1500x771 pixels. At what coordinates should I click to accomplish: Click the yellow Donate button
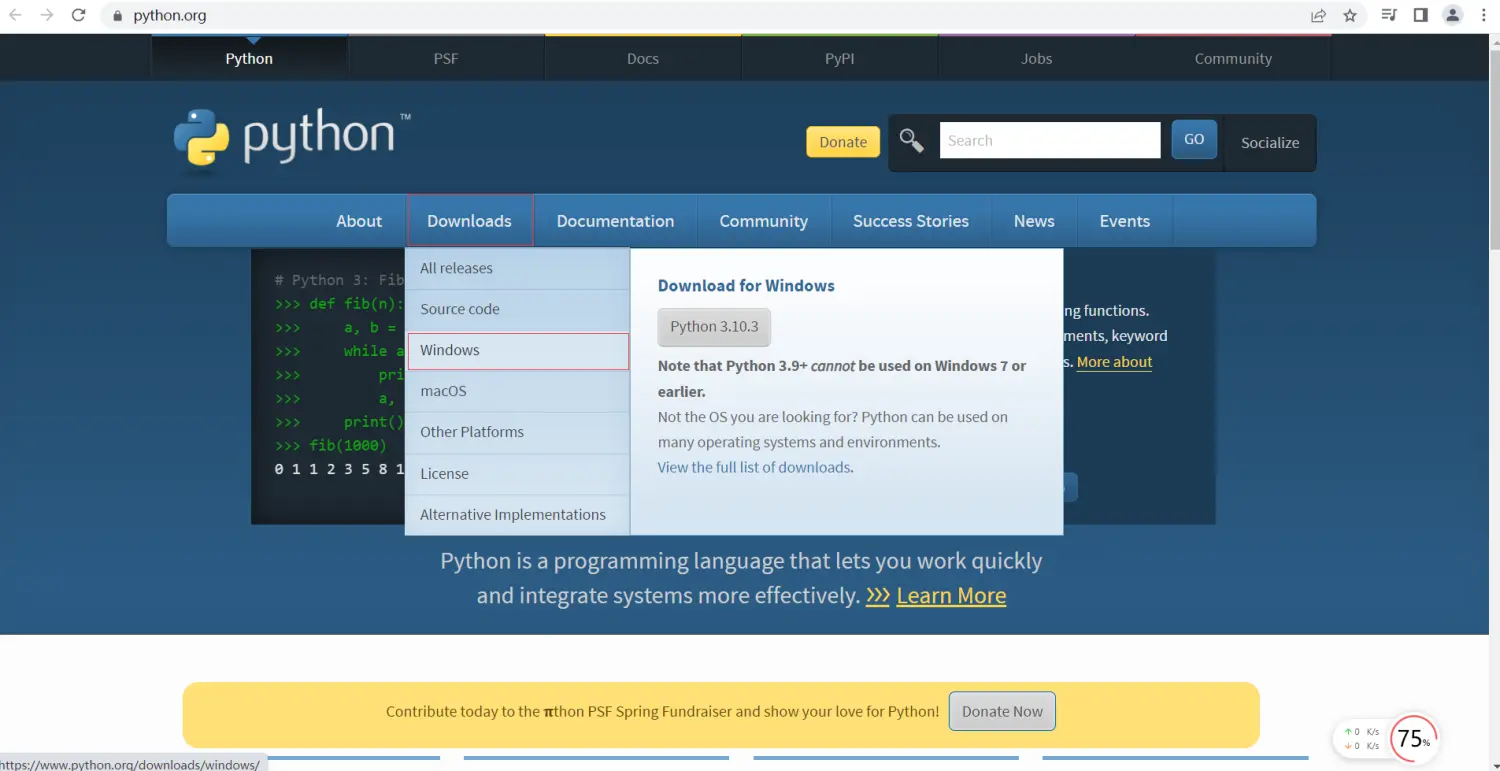tap(843, 142)
